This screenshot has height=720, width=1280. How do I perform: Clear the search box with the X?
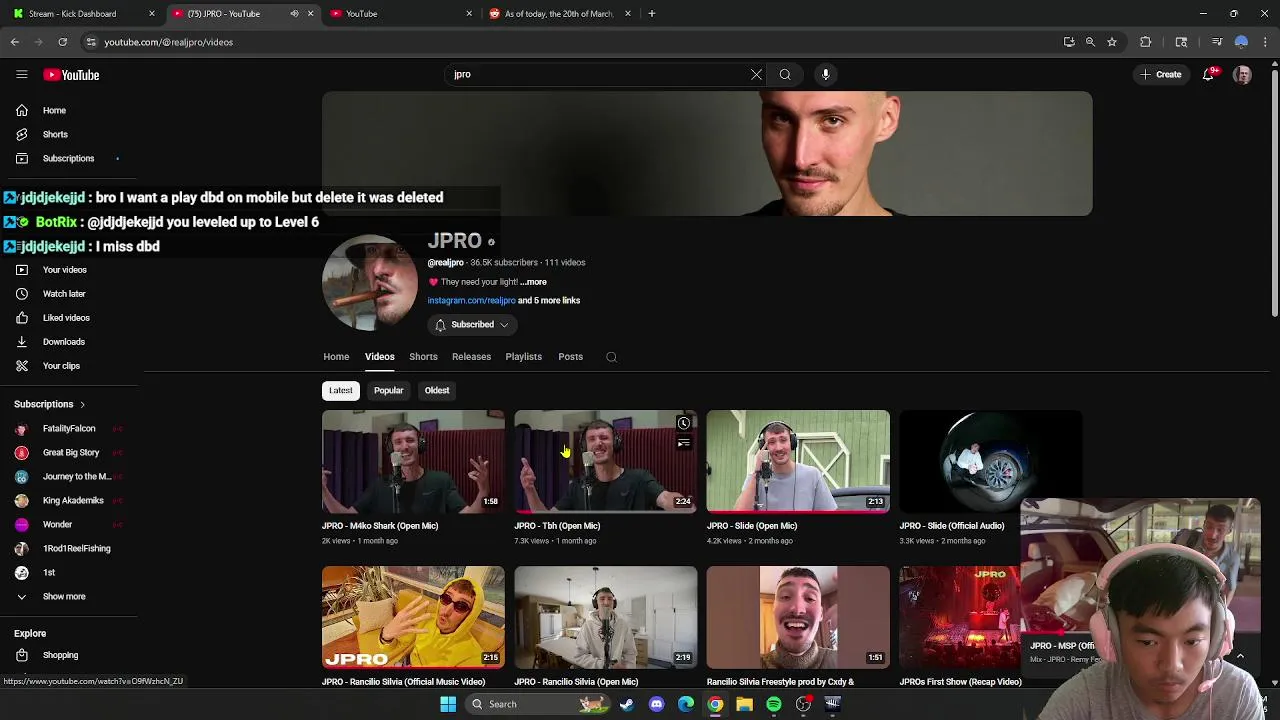click(x=756, y=74)
